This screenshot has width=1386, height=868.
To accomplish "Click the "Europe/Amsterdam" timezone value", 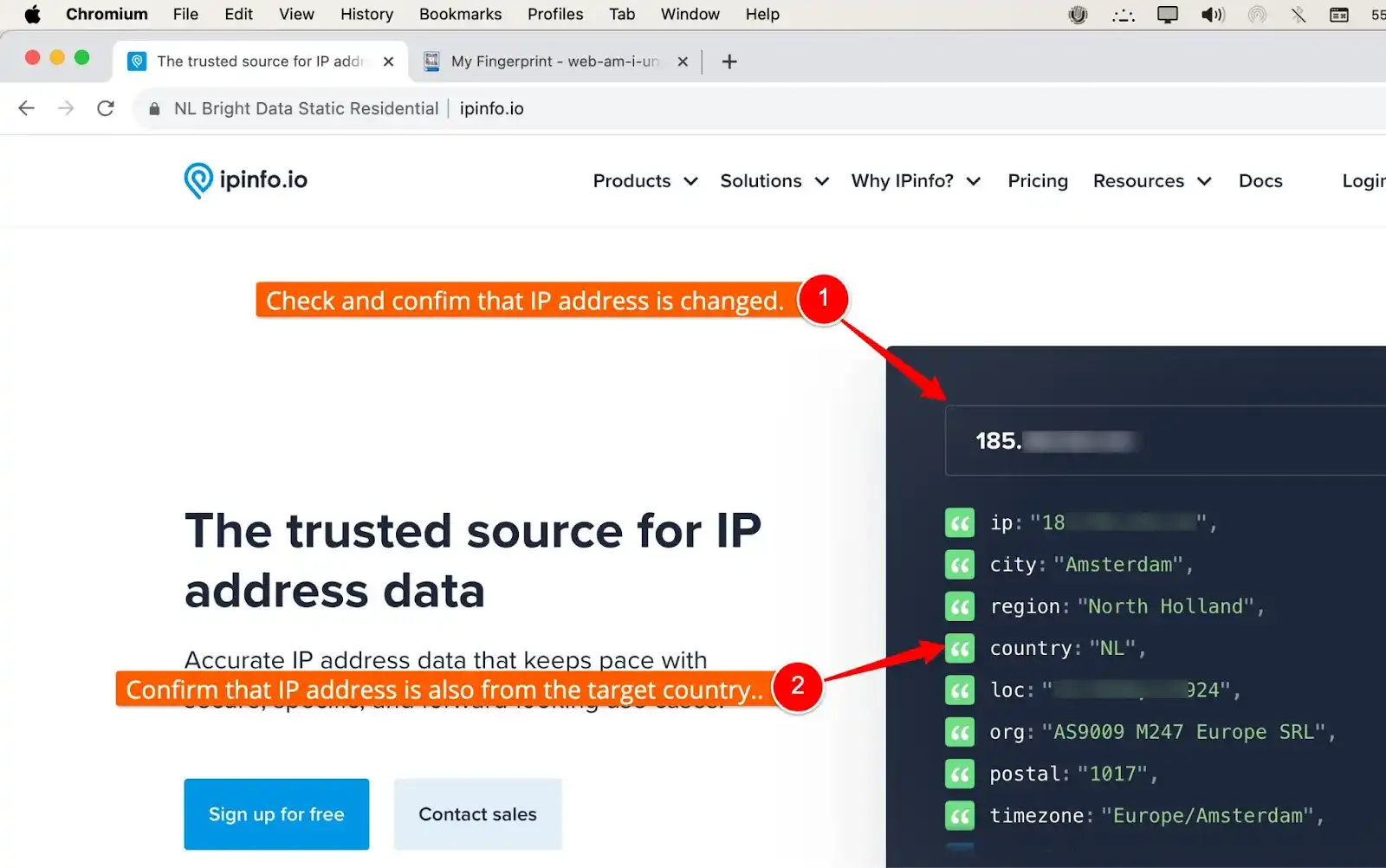I will (1208, 815).
